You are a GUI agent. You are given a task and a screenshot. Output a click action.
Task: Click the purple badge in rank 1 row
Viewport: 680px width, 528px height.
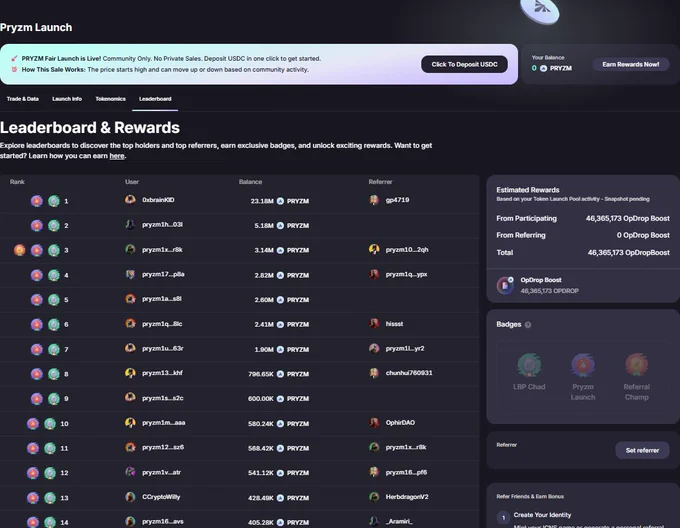[37, 201]
